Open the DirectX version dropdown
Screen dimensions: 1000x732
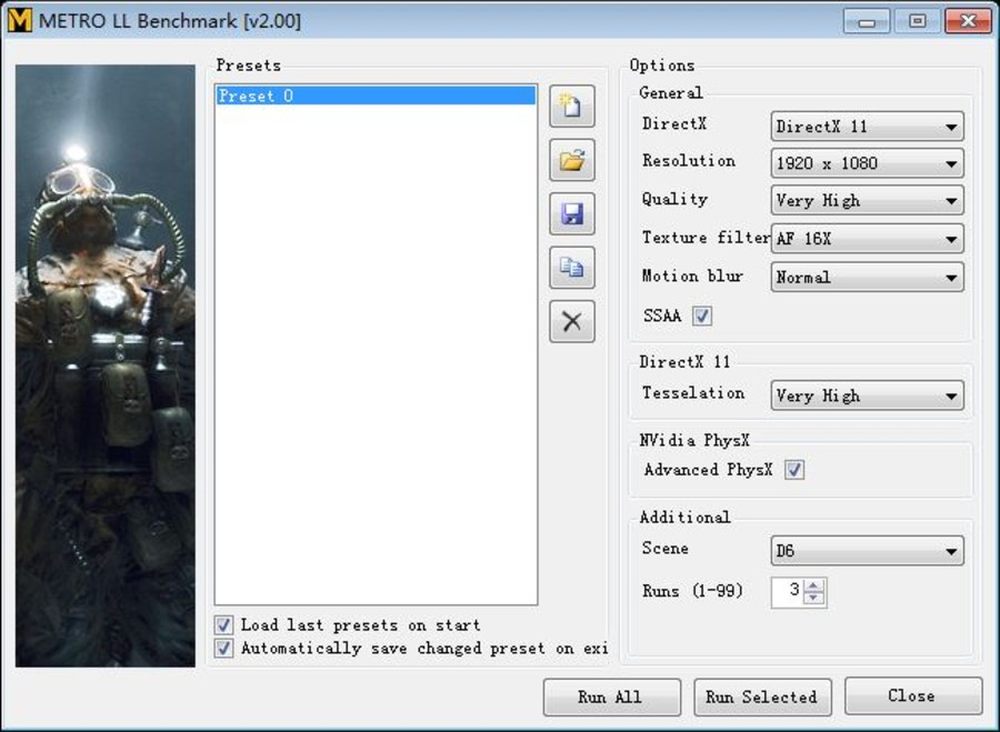(x=867, y=126)
